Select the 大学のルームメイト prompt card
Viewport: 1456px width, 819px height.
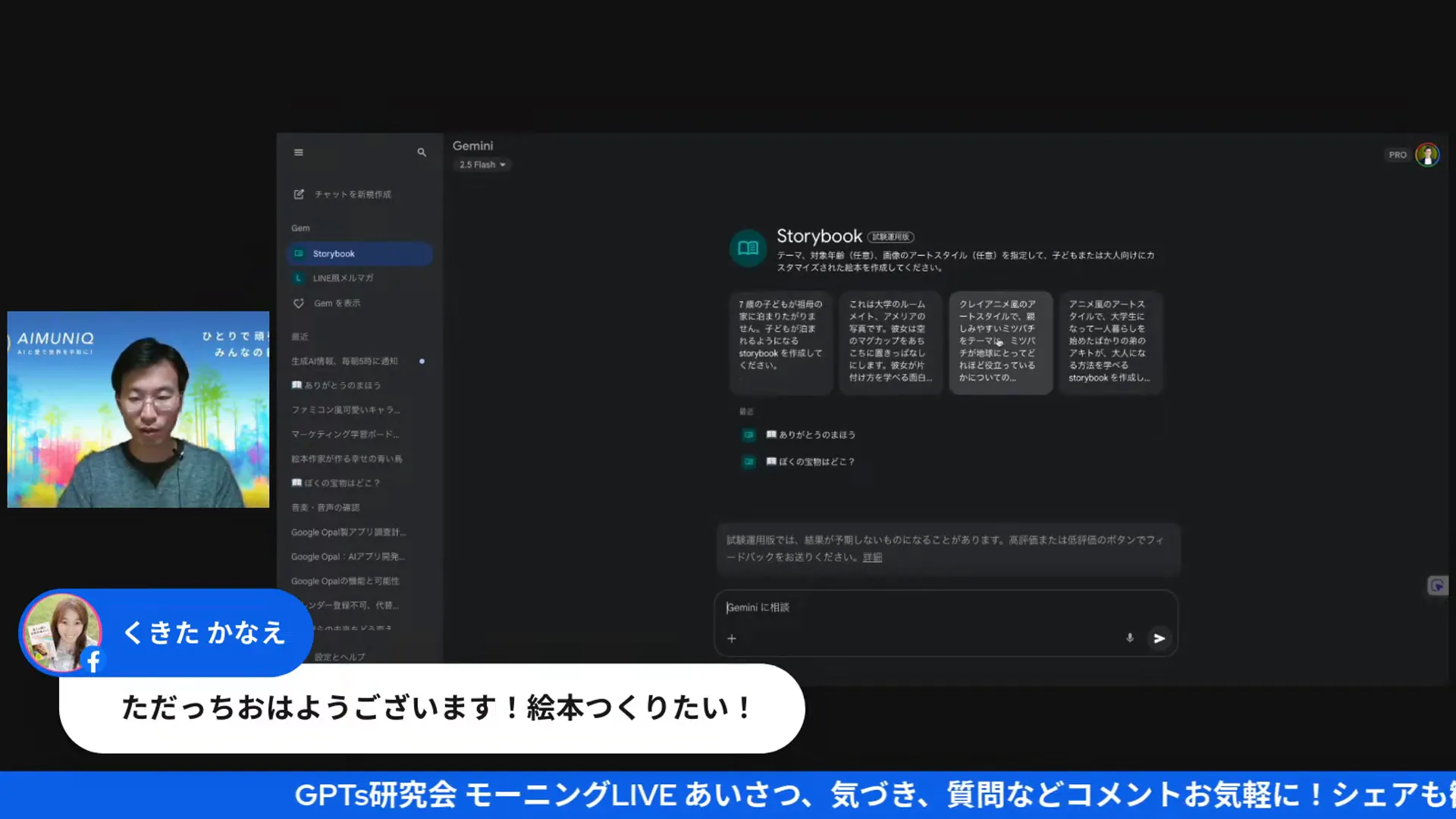(x=890, y=342)
